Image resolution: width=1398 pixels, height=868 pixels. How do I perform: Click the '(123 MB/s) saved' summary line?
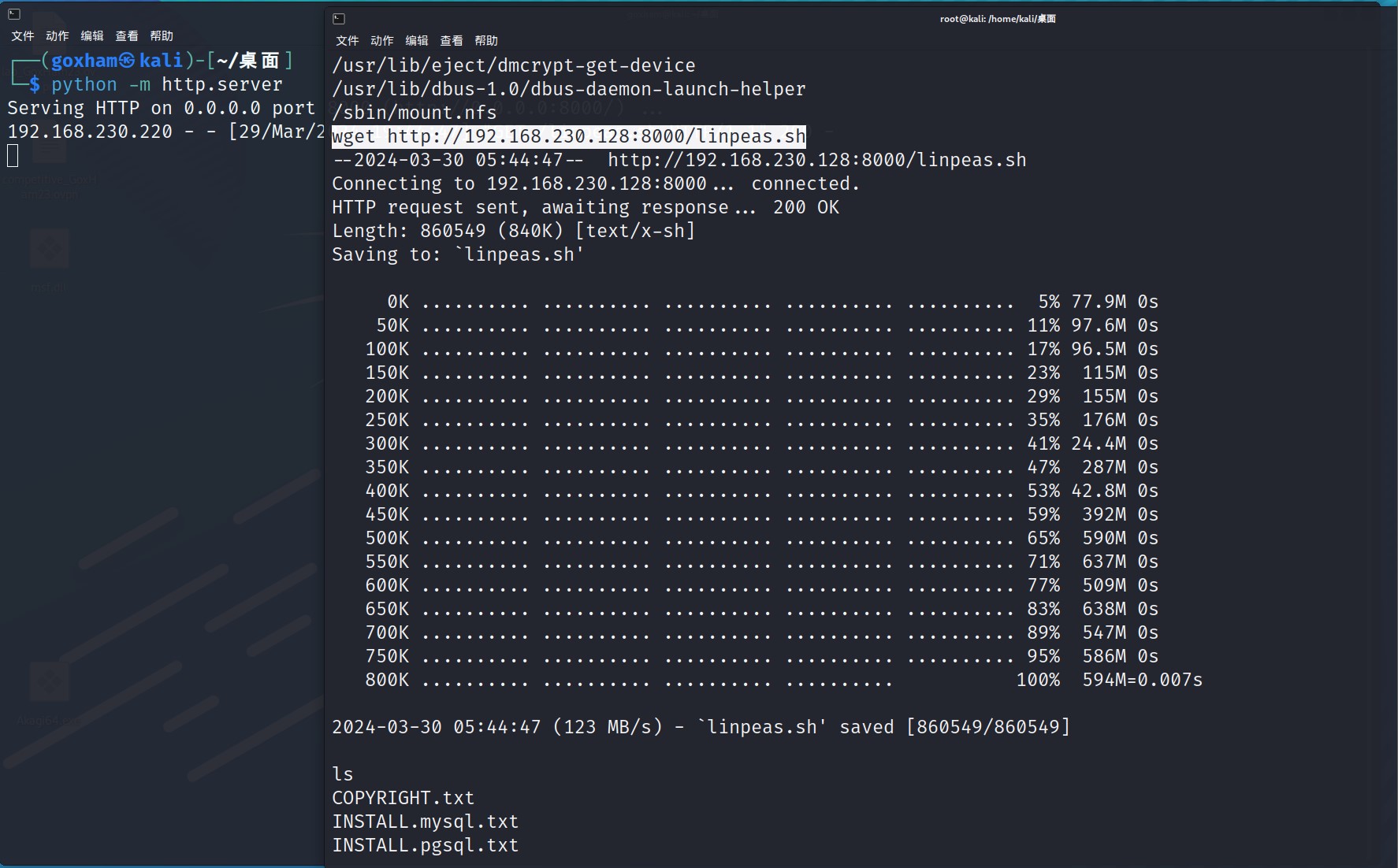[701, 727]
